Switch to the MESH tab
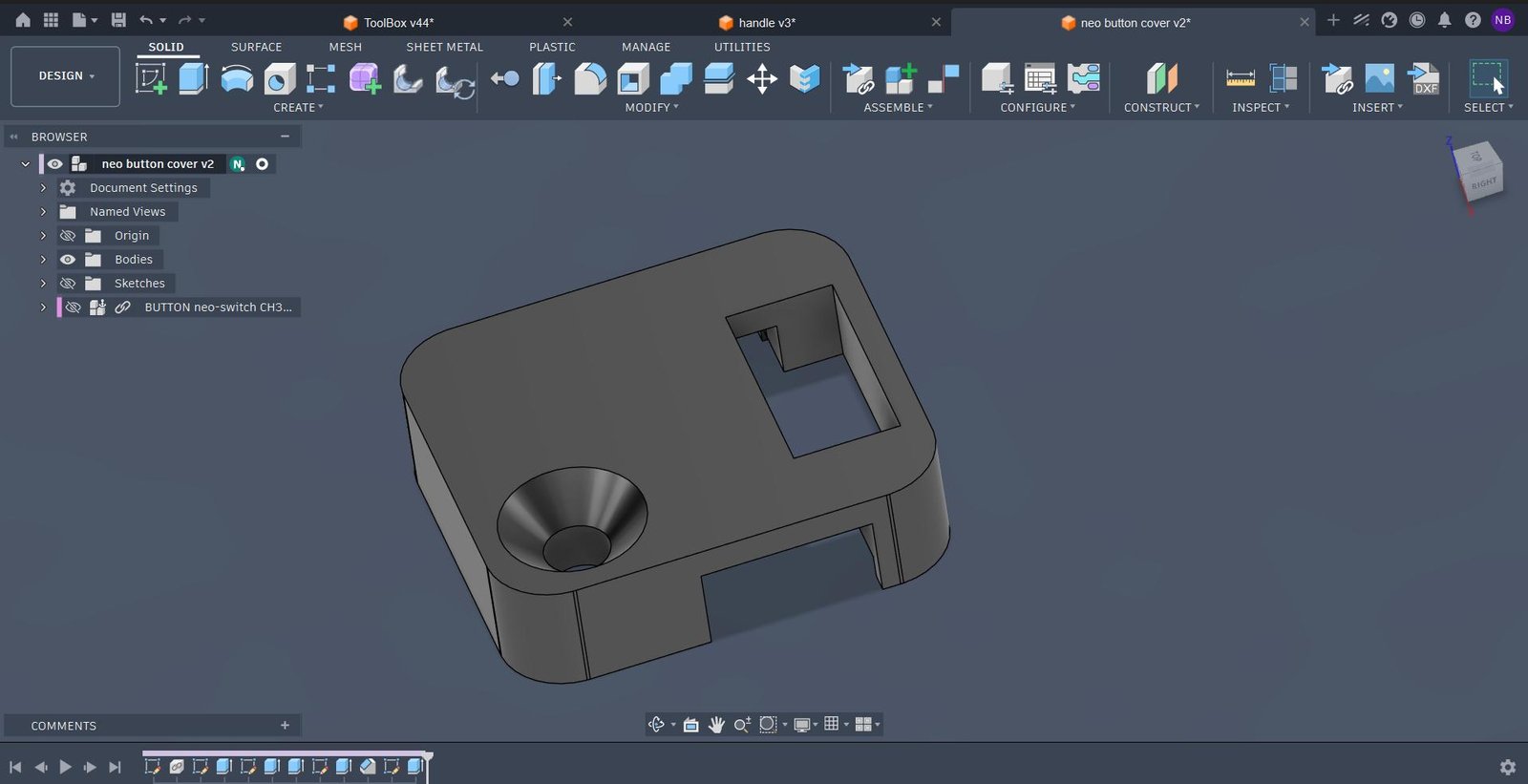The height and width of the screenshot is (784, 1528). point(345,47)
